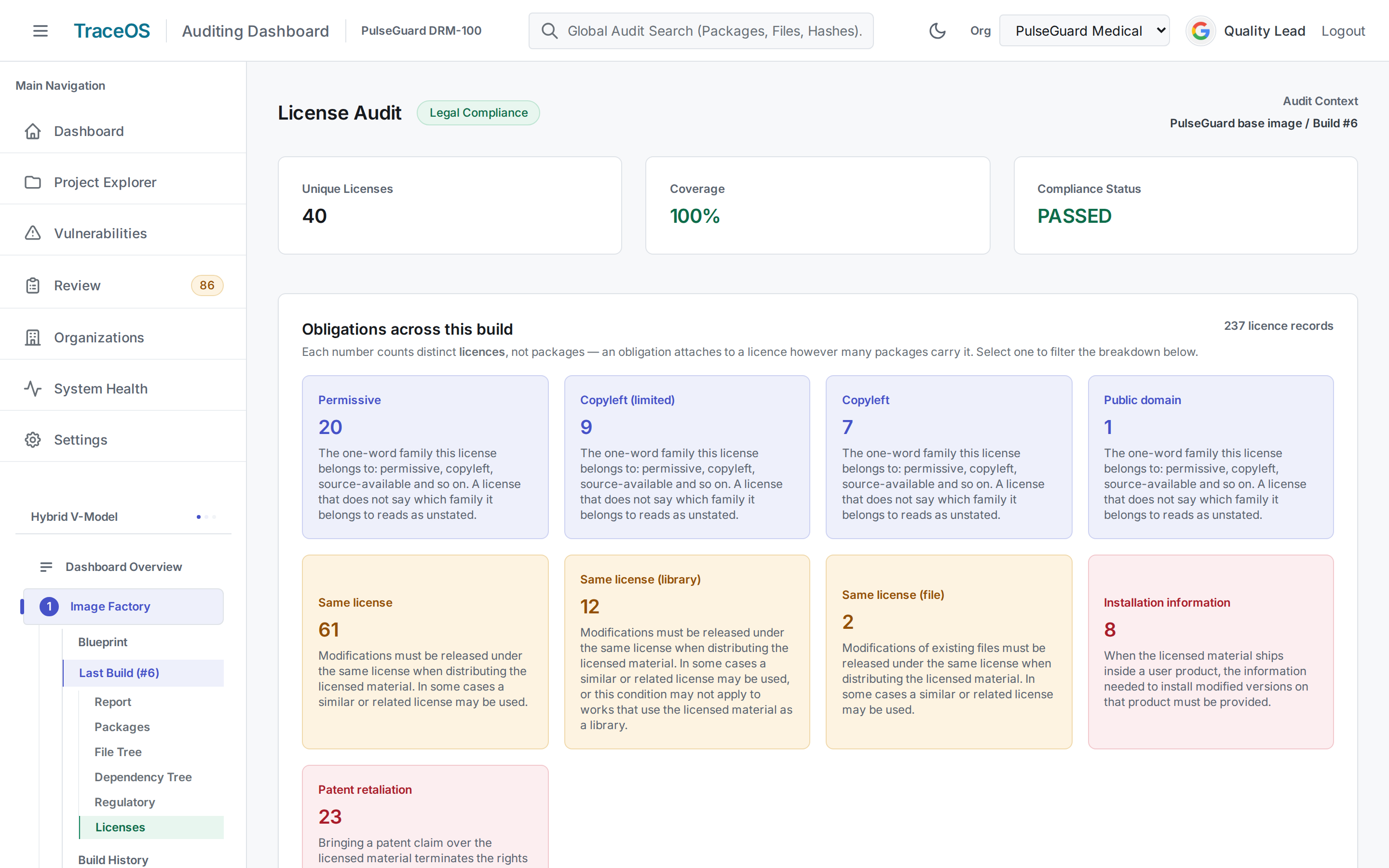Viewport: 1389px width, 868px height.
Task: Select the Licenses tree item
Action: coord(151,828)
